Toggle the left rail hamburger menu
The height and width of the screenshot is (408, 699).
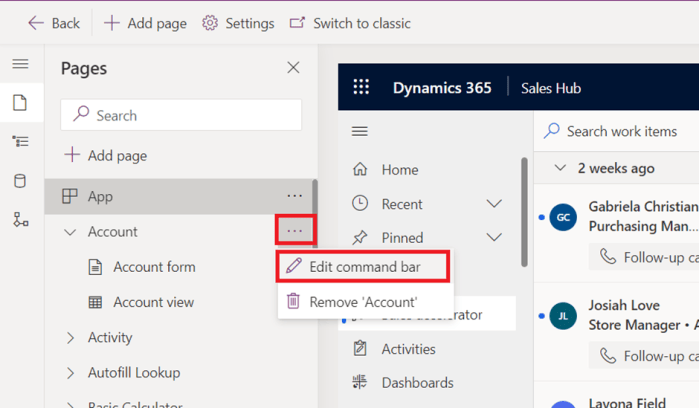pos(21,64)
